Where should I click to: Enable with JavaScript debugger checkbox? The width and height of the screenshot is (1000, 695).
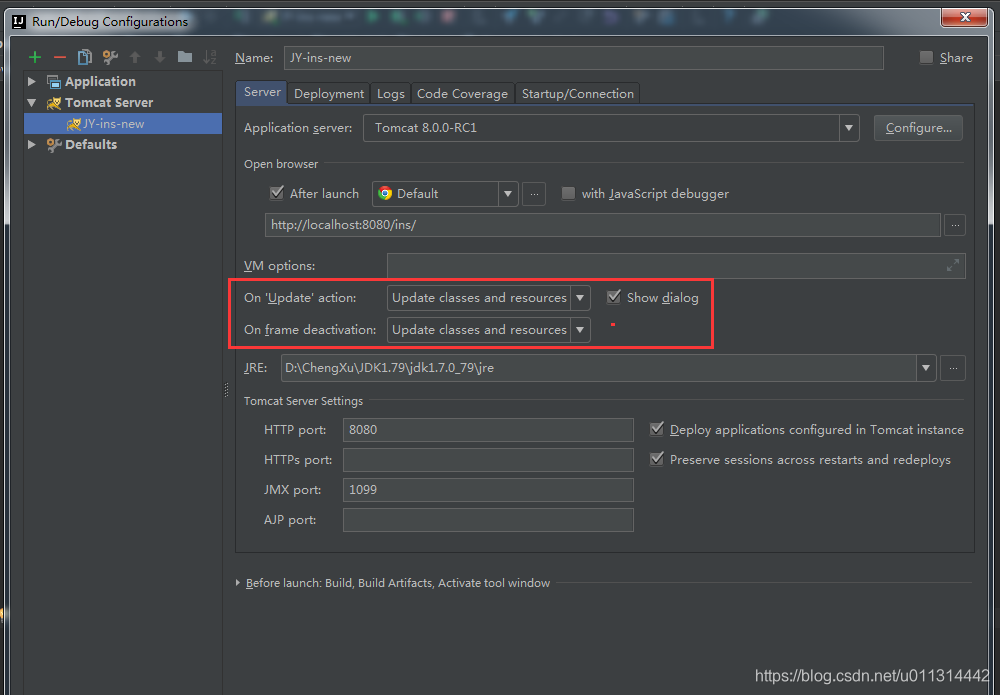[568, 193]
